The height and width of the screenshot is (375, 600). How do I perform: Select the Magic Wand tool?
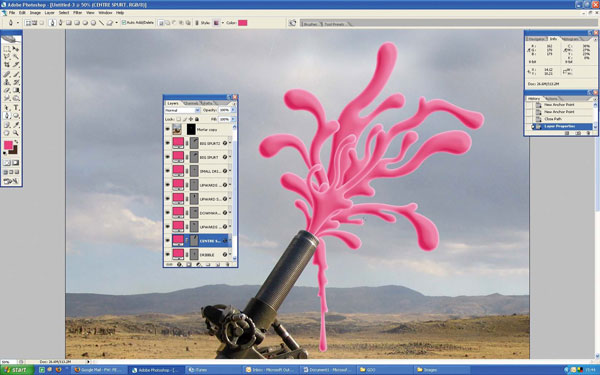point(16,56)
